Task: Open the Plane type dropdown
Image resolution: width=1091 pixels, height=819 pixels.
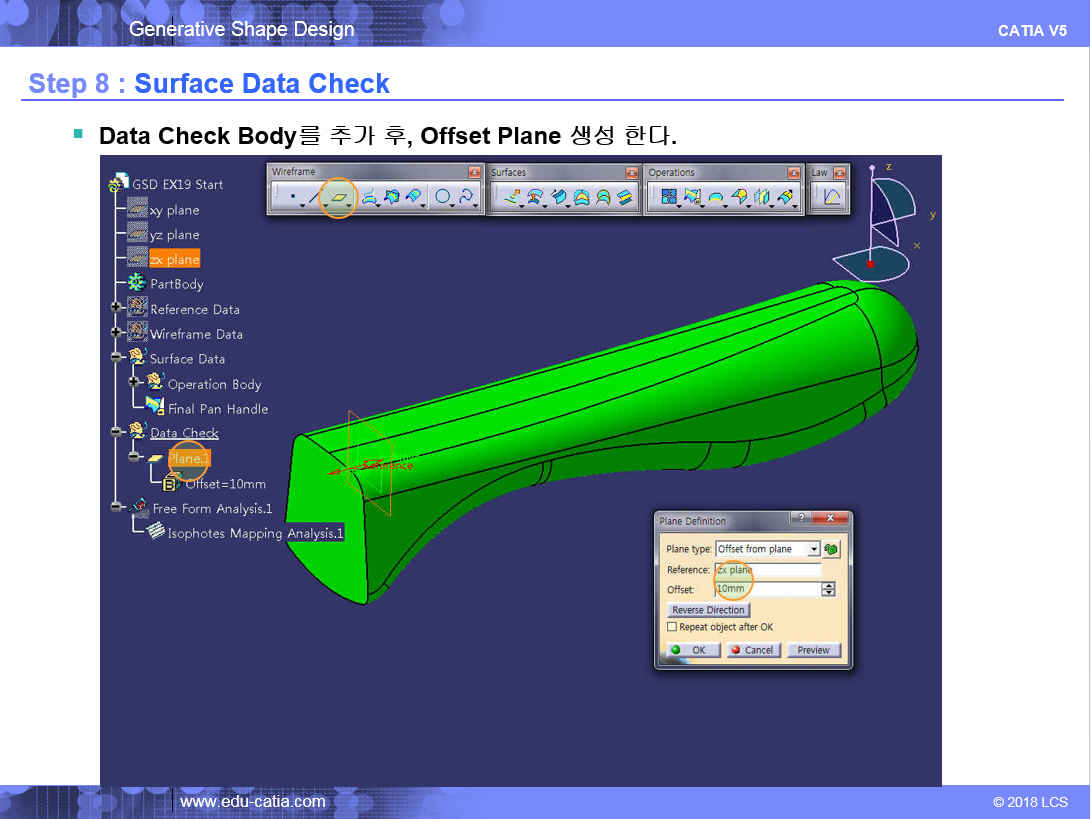Action: [813, 549]
